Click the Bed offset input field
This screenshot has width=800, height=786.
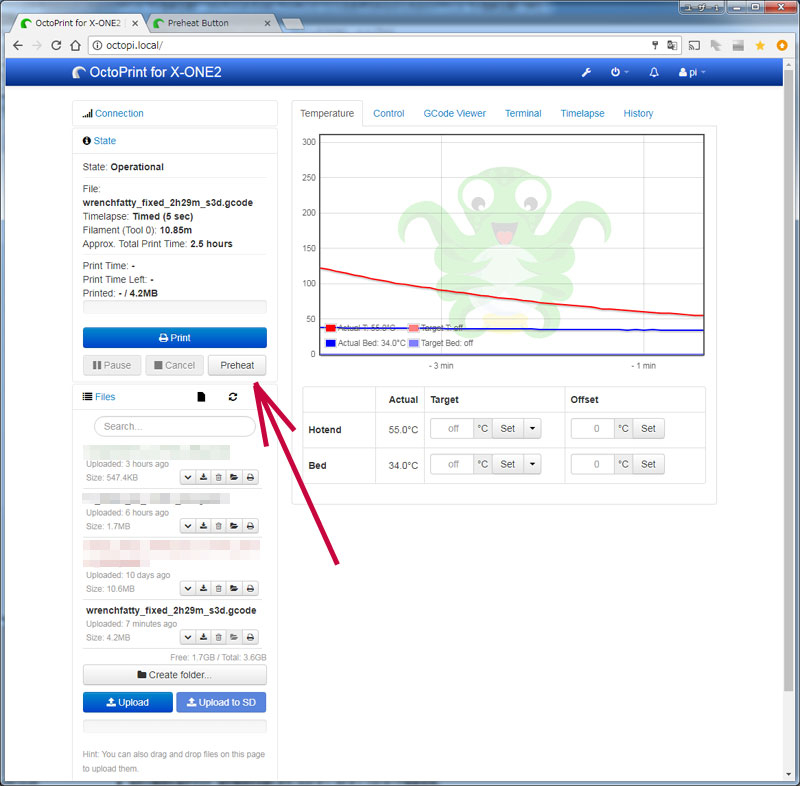click(x=593, y=464)
